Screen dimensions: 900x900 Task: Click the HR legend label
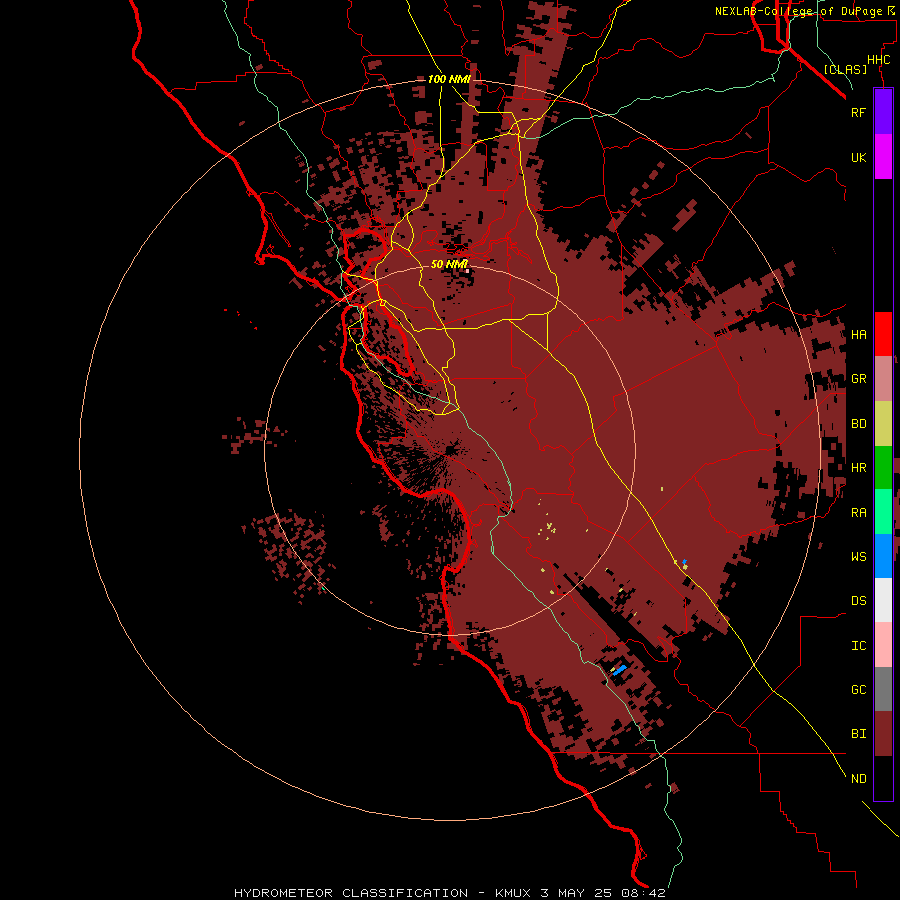point(858,468)
